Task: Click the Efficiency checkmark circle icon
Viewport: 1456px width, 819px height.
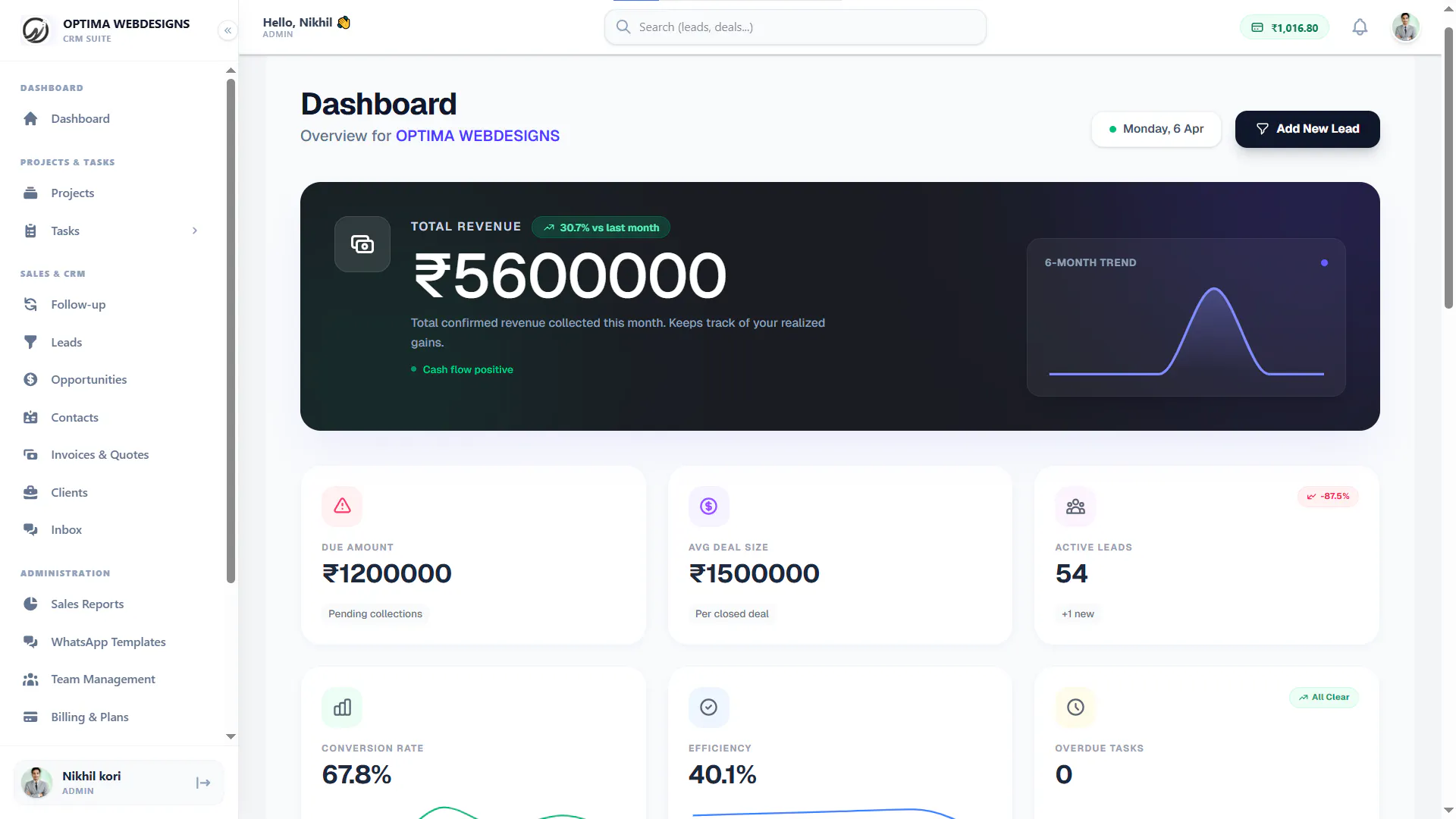Action: pyautogui.click(x=708, y=708)
